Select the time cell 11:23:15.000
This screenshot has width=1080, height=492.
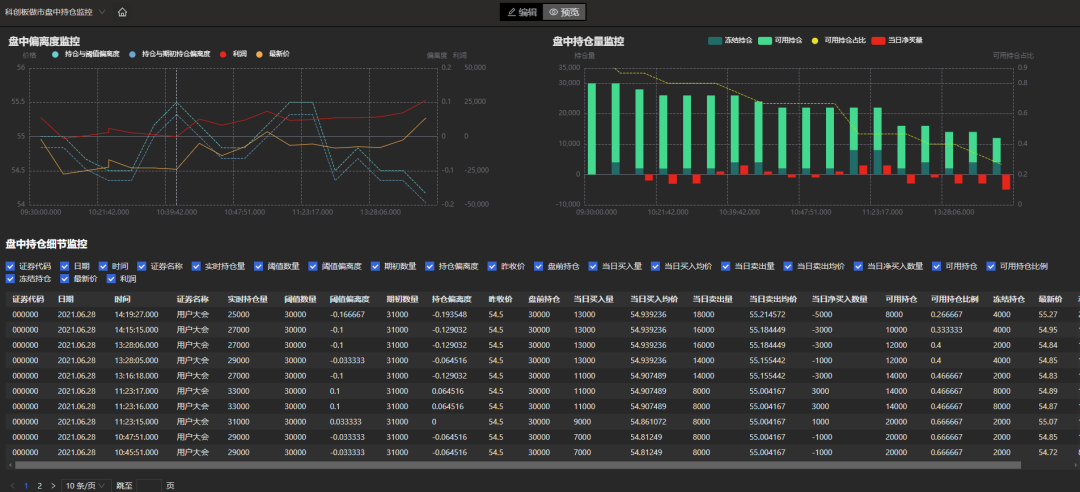coord(136,422)
